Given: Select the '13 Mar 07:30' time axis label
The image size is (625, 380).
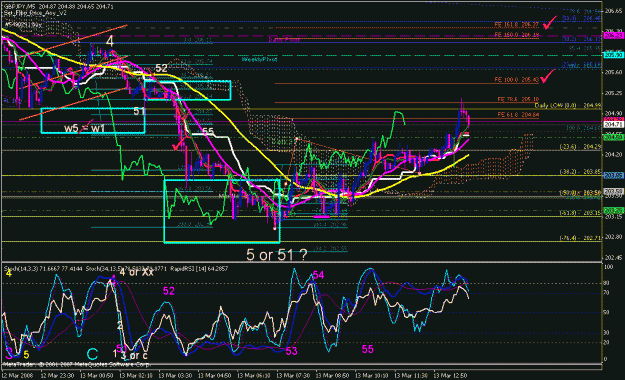Looking at the screenshot, I should (293, 376).
